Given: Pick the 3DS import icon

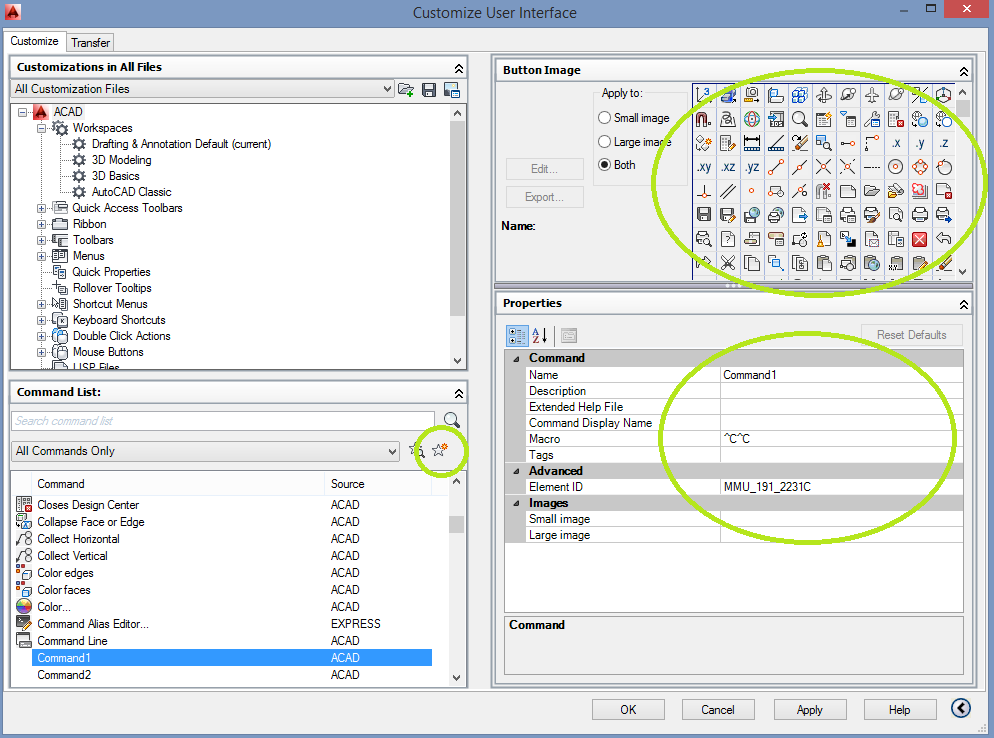Looking at the screenshot, I should click(x=775, y=119).
